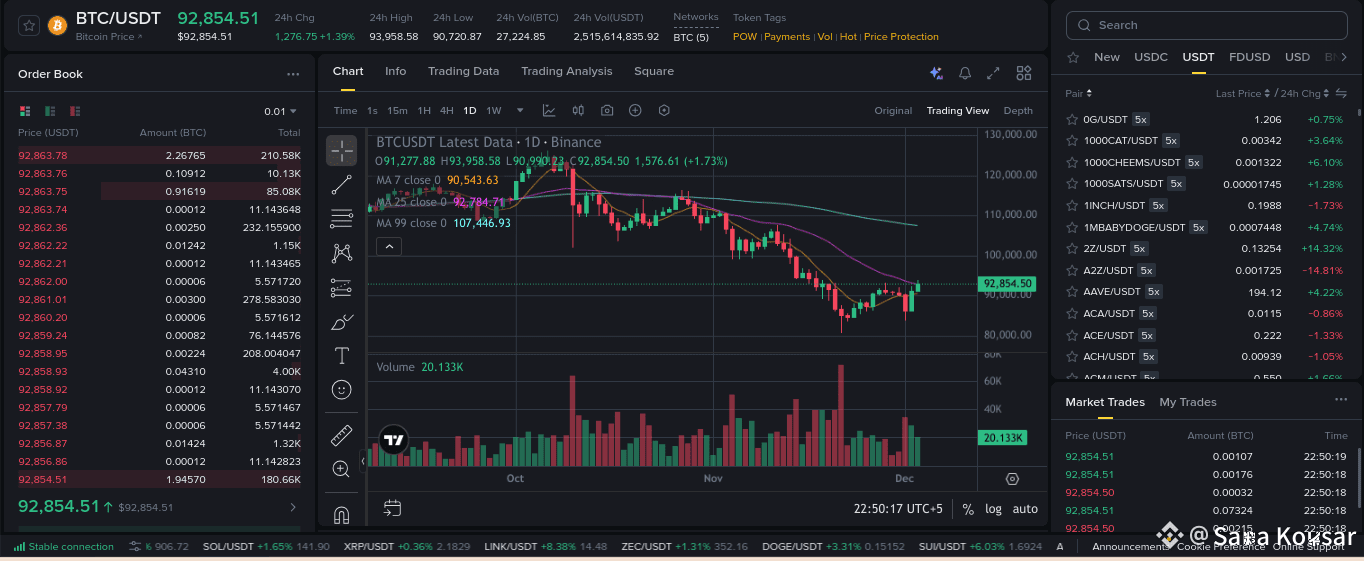Collapse the chart indicator legend
This screenshot has width=1364, height=561.
pos(389,246)
